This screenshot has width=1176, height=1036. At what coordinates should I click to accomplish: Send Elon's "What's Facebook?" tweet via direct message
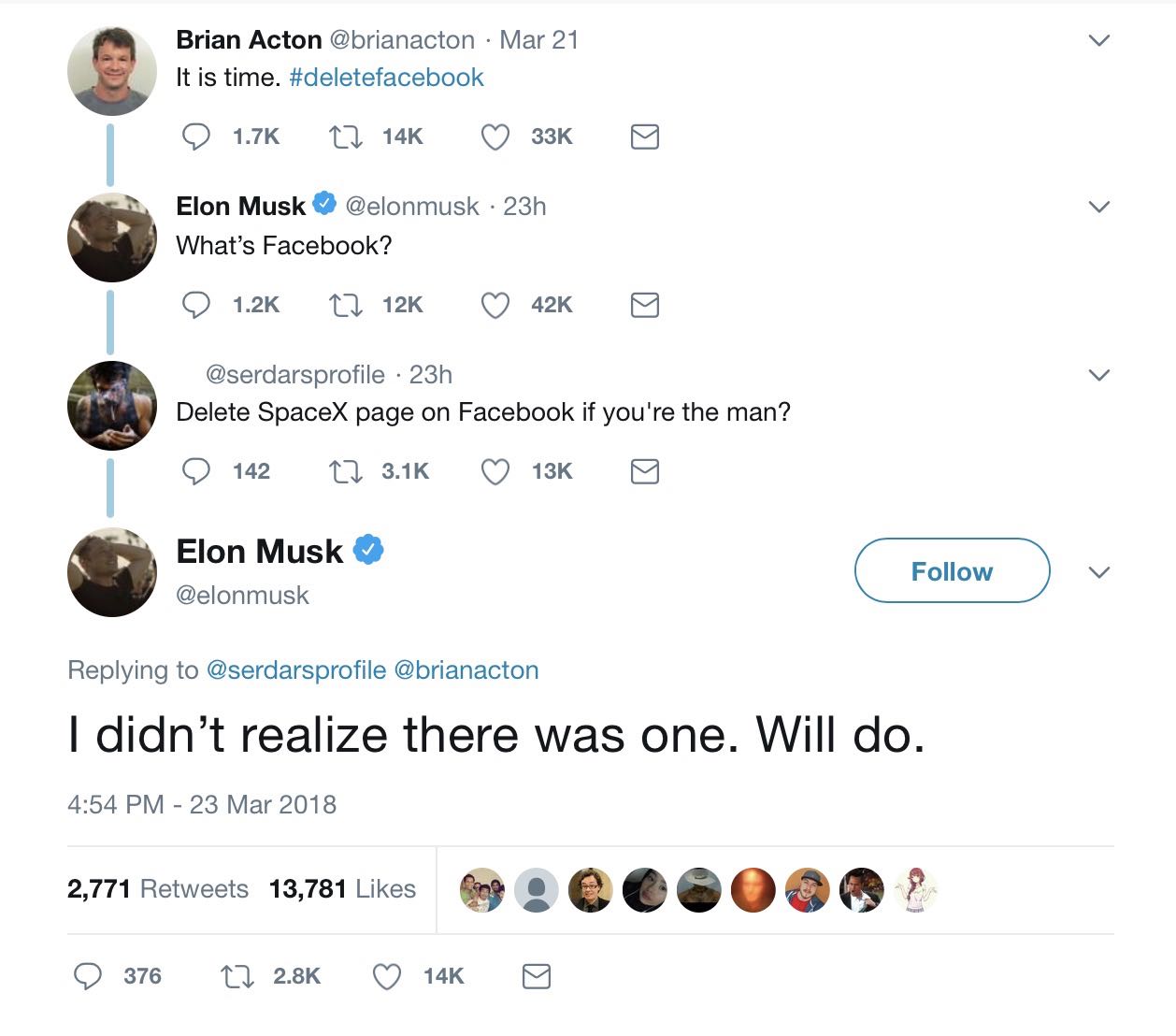click(x=645, y=305)
